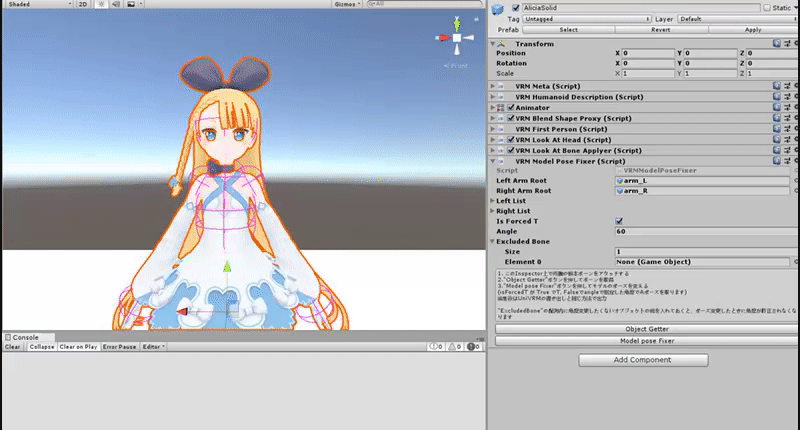This screenshot has width=800, height=430.
Task: Click the red X axis gizmo cone
Action: pos(443,38)
